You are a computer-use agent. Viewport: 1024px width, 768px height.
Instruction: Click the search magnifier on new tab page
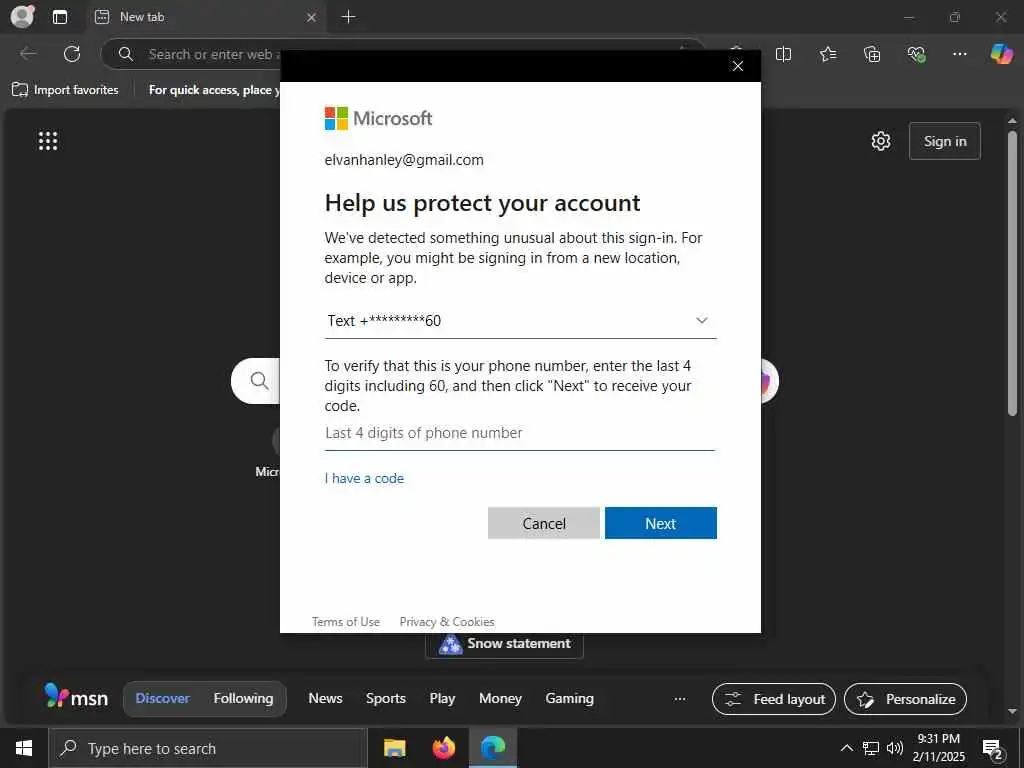[259, 381]
